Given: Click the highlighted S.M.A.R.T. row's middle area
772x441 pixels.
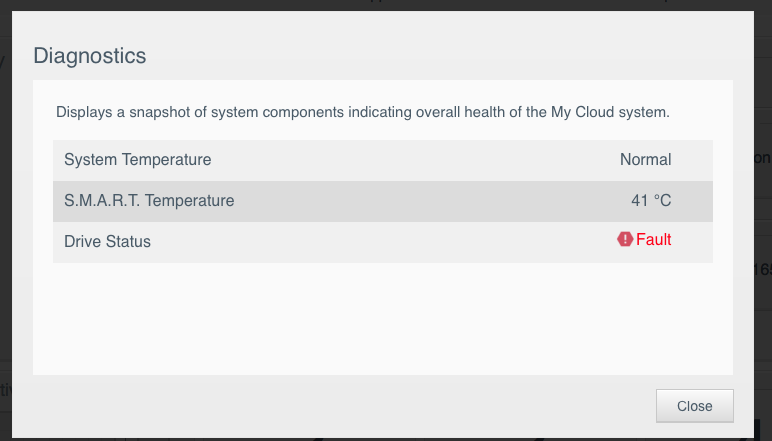Looking at the screenshot, I should [420, 200].
